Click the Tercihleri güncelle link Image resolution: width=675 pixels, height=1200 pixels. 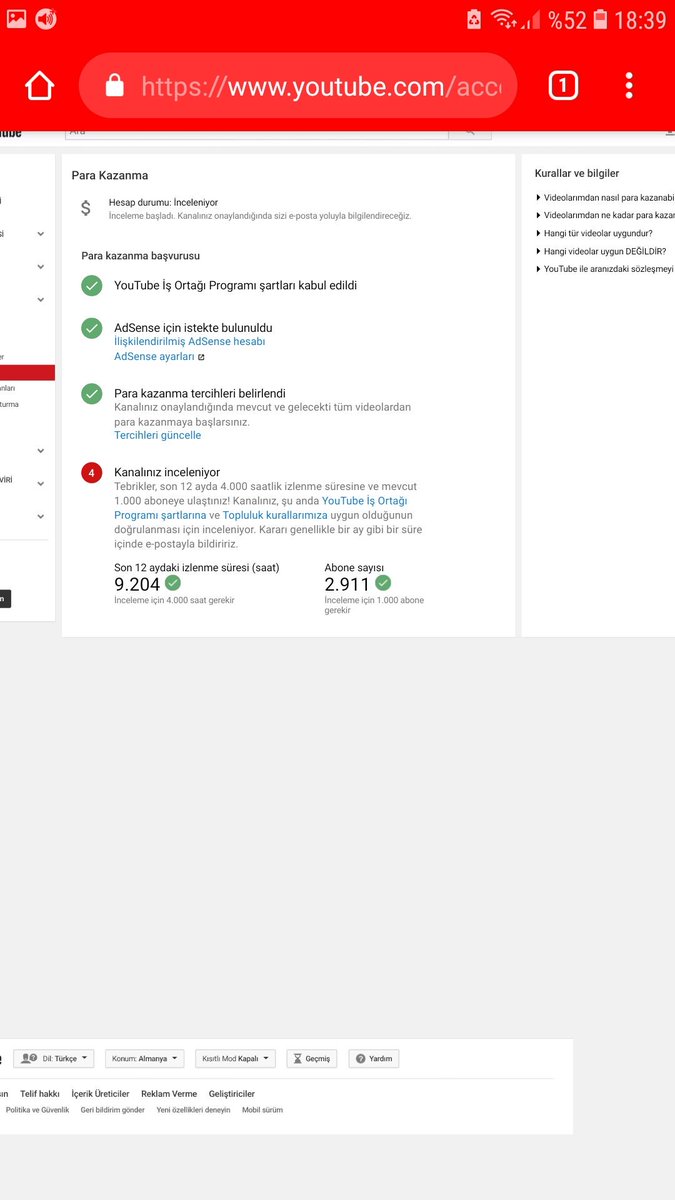157,435
